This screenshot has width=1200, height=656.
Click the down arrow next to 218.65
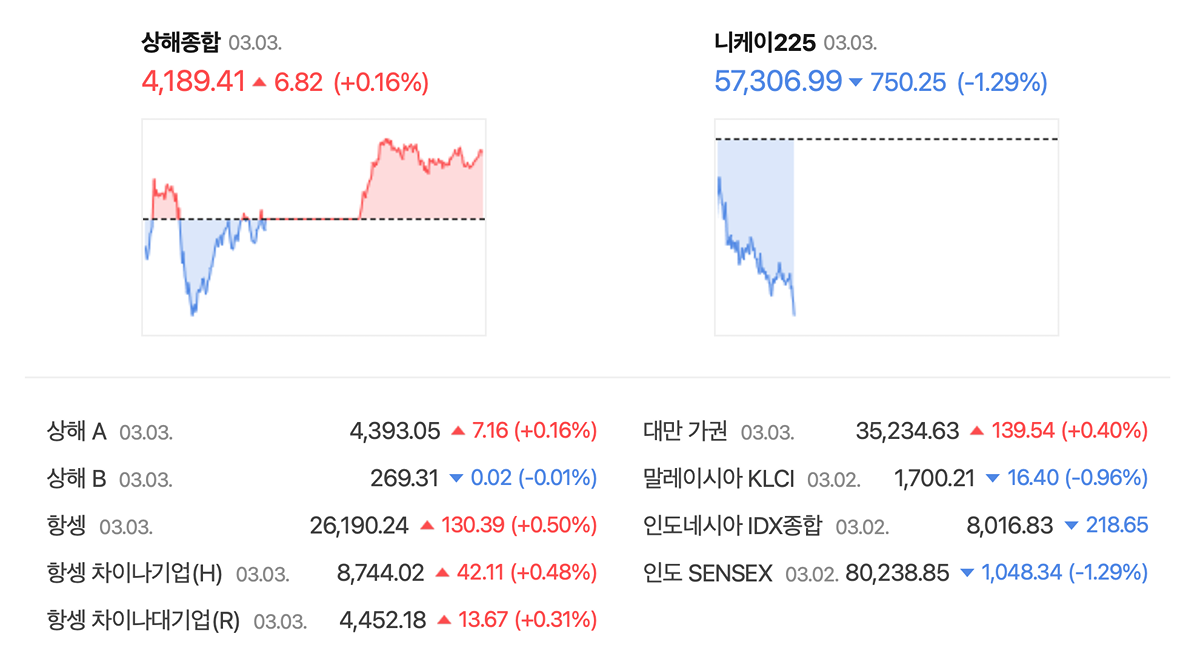click(x=1072, y=525)
